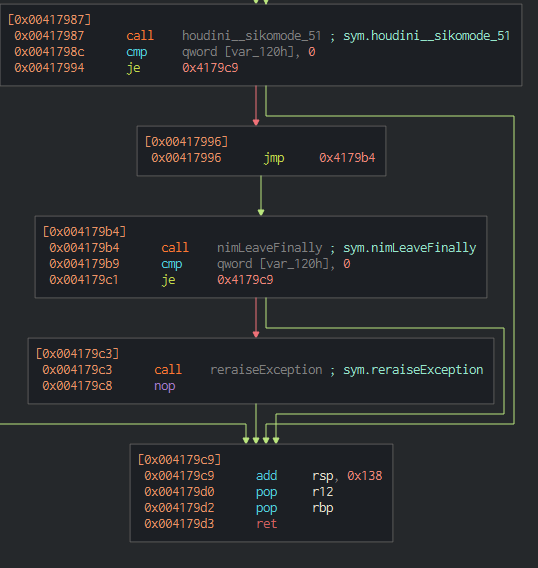Select the sym.houdini__sikomode_51 comment

click(426, 36)
